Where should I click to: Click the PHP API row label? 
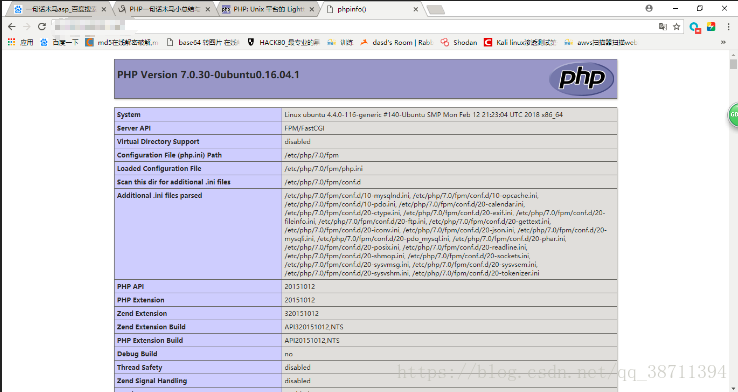(130, 287)
